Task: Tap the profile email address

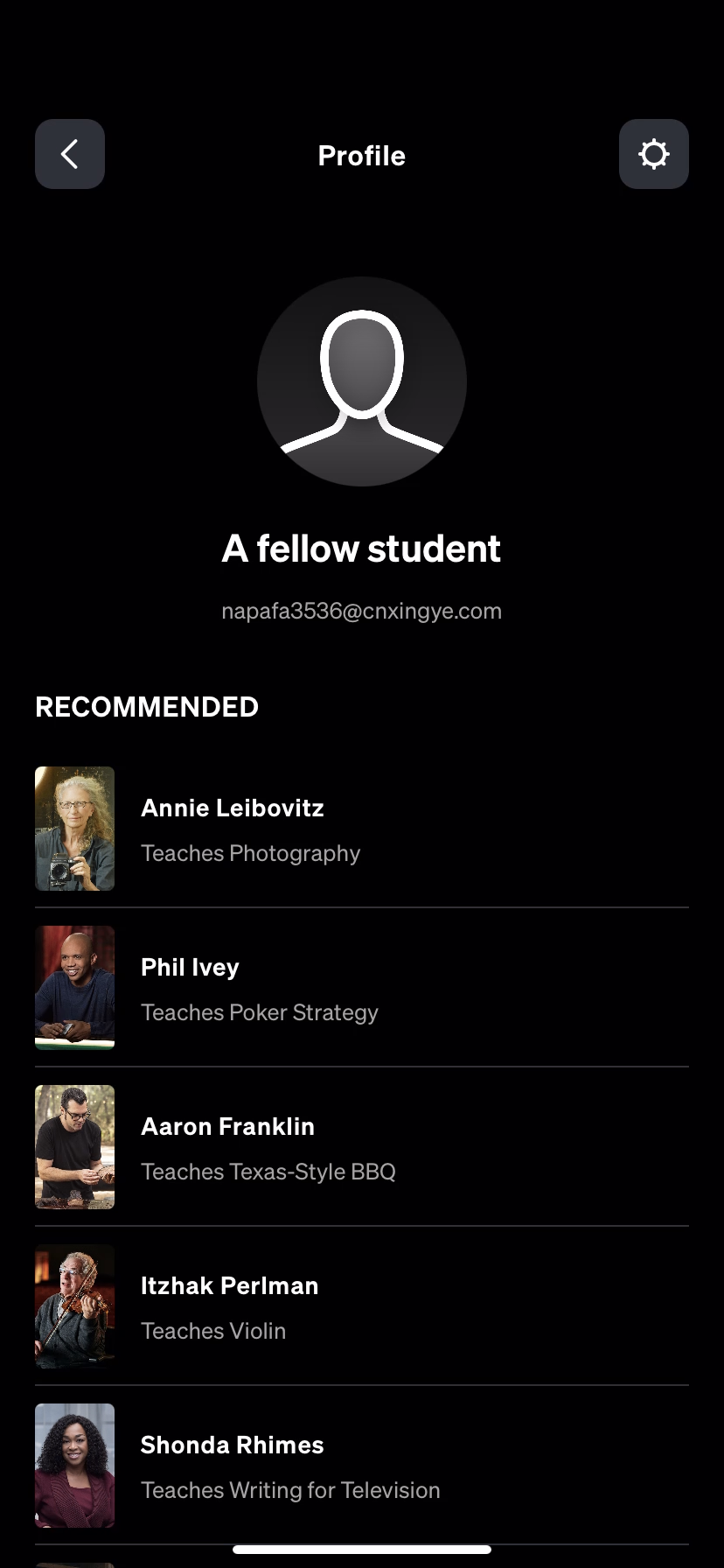Action: coord(362,611)
